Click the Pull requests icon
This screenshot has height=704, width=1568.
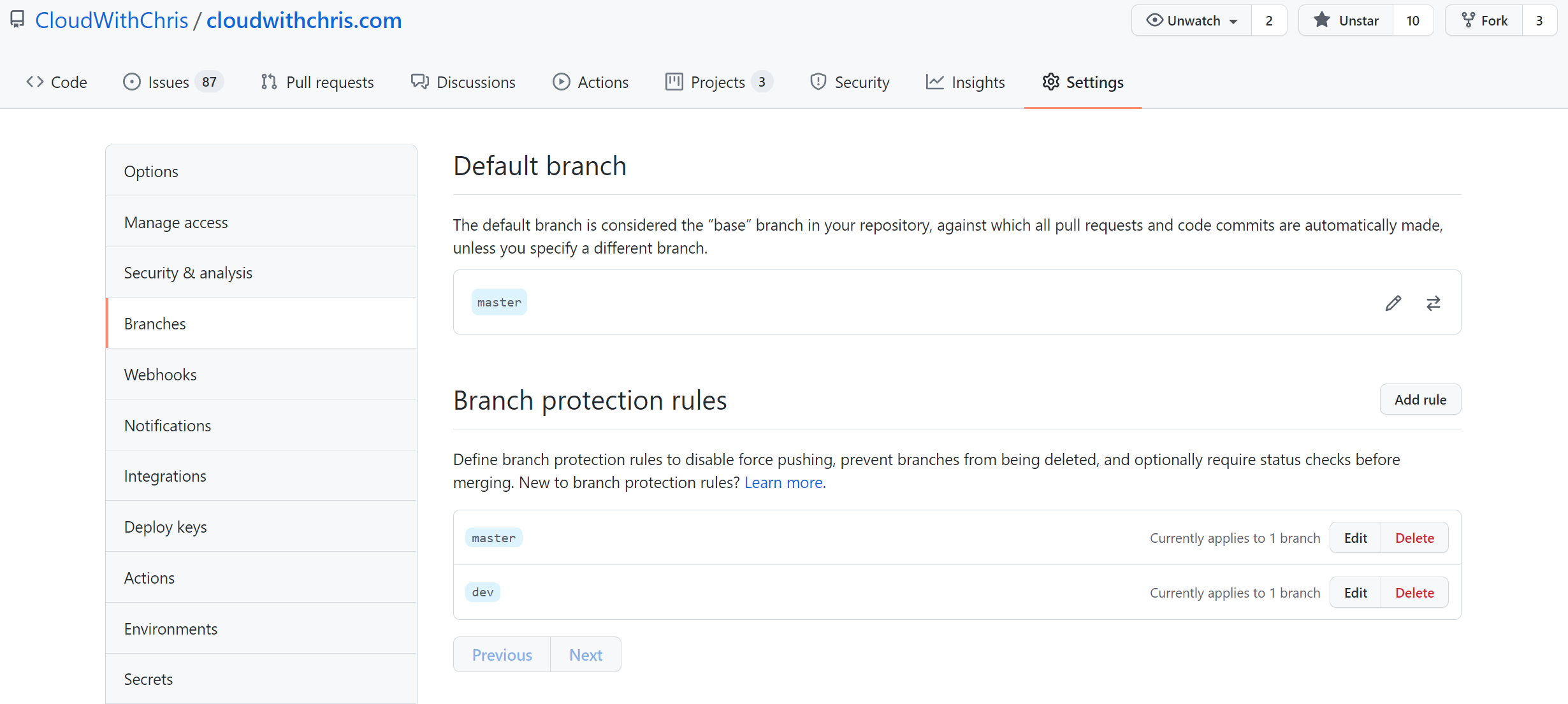pyautogui.click(x=268, y=82)
